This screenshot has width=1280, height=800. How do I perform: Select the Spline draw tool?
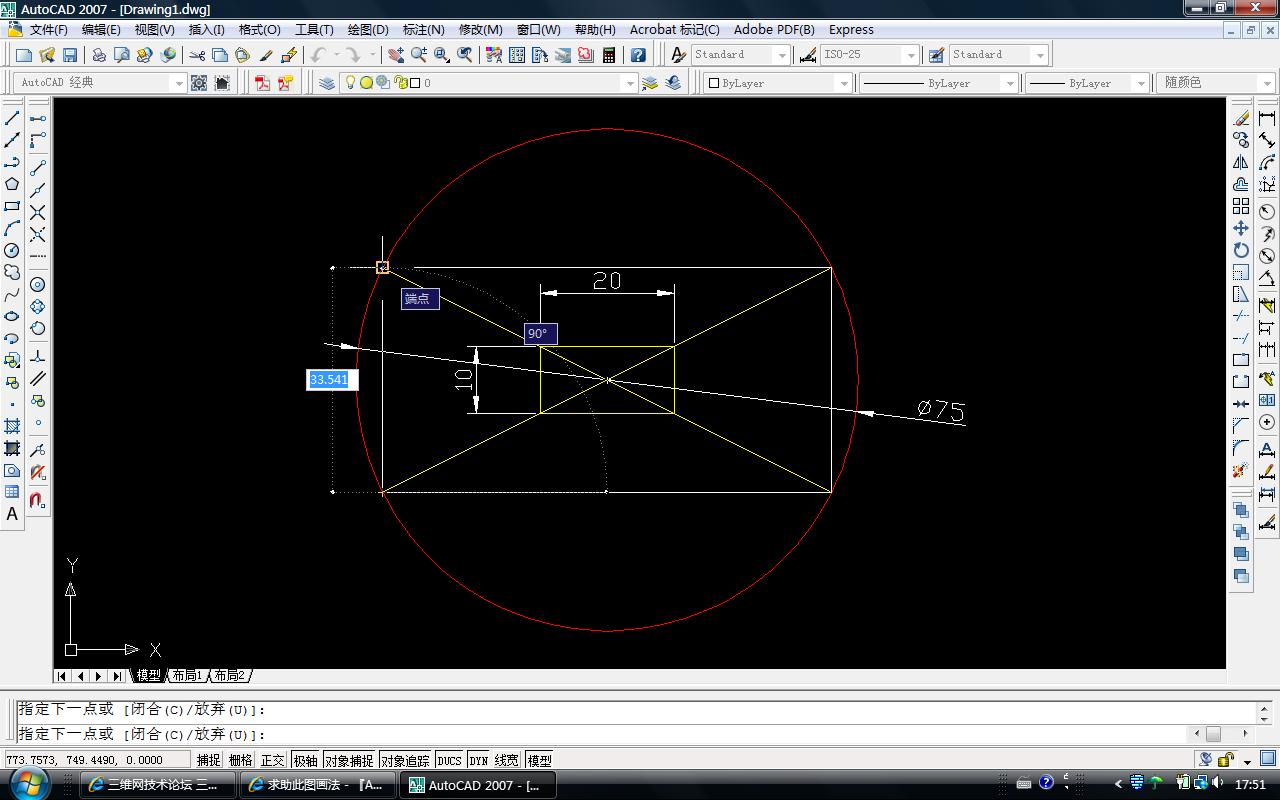pos(12,294)
